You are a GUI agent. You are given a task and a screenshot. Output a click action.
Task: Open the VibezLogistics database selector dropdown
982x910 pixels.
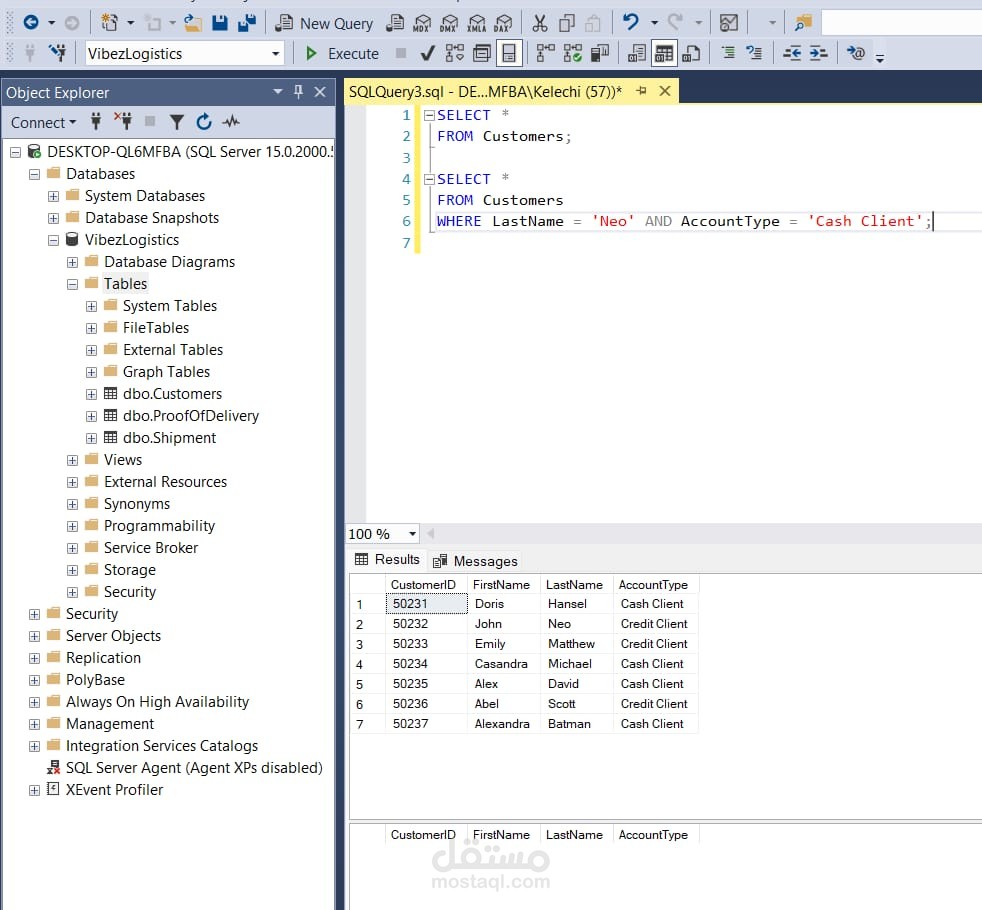click(277, 52)
